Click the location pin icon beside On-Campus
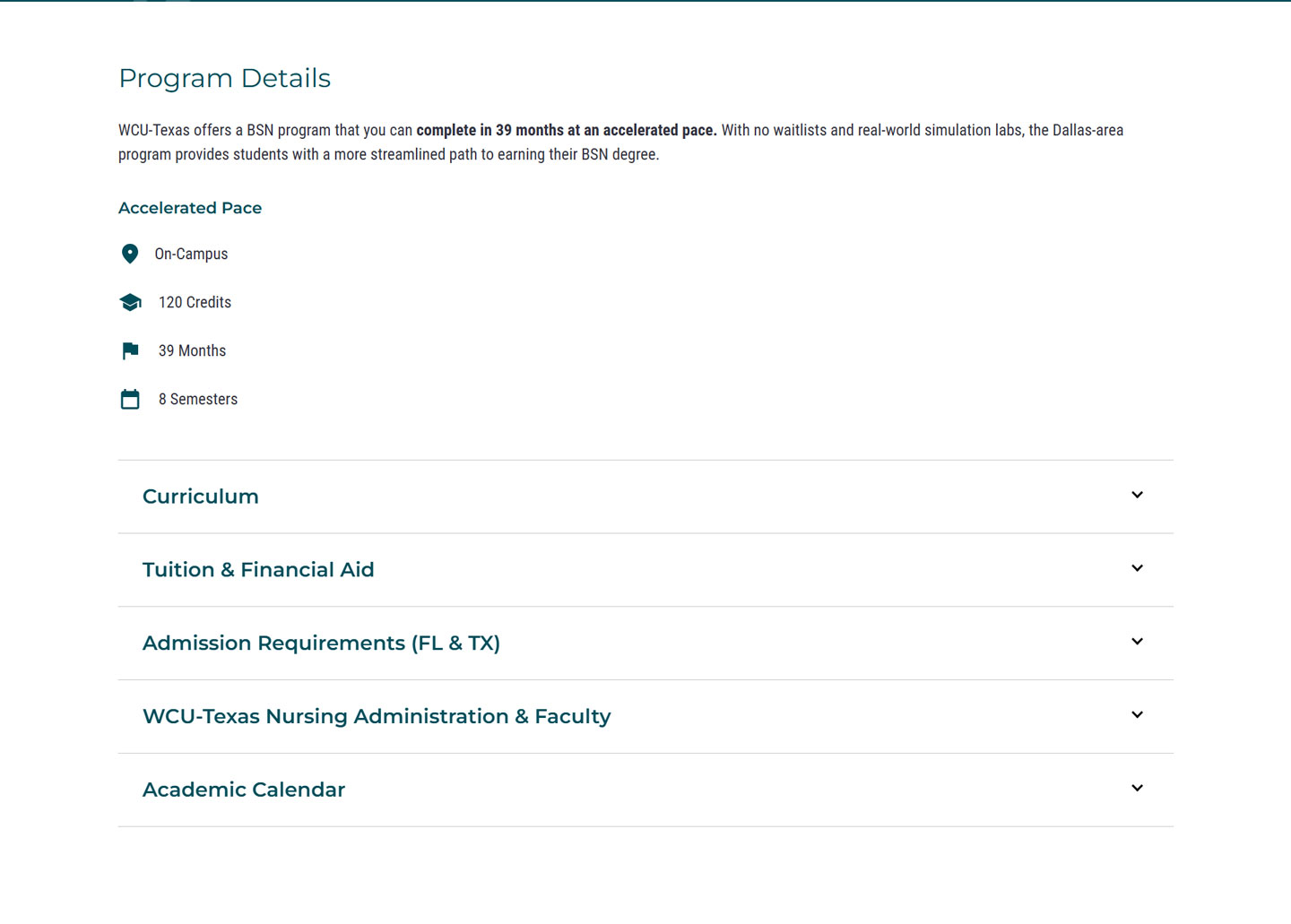 point(130,254)
